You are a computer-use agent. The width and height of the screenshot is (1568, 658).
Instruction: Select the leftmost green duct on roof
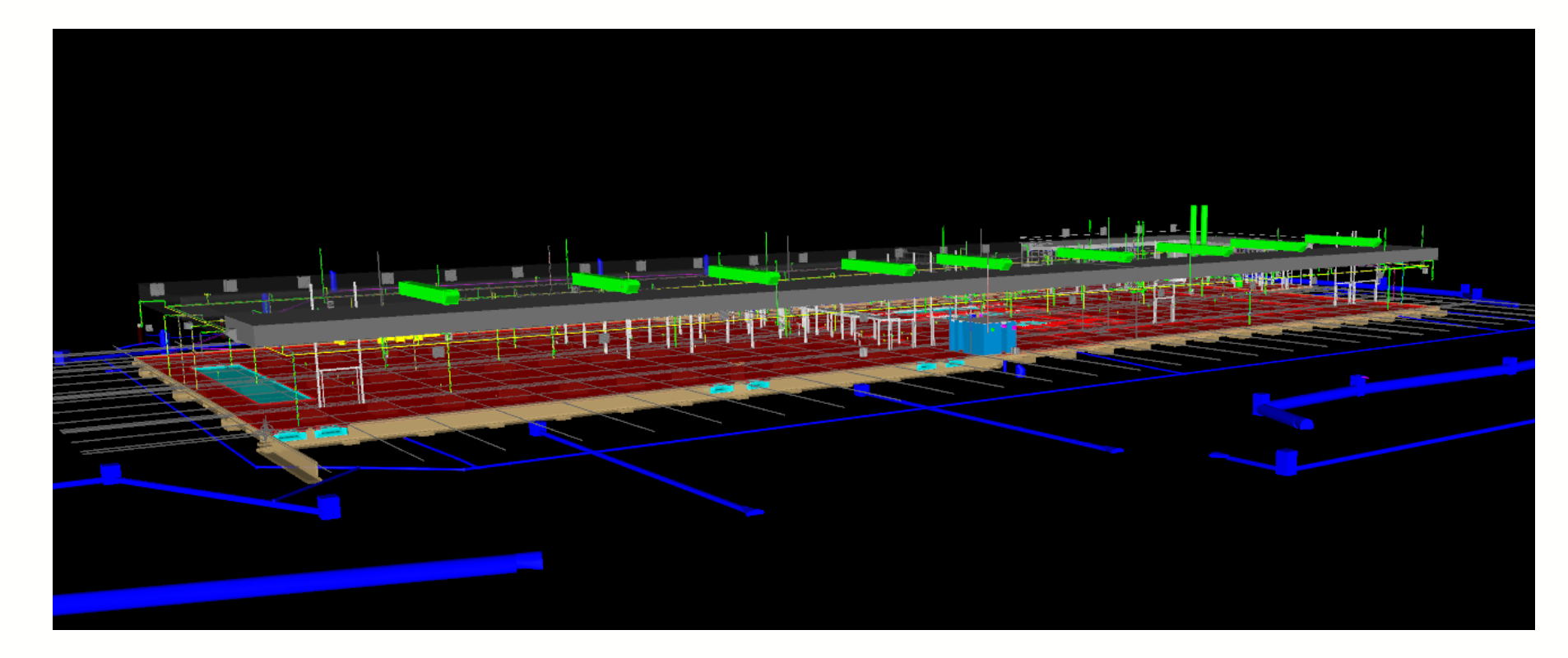[x=428, y=292]
